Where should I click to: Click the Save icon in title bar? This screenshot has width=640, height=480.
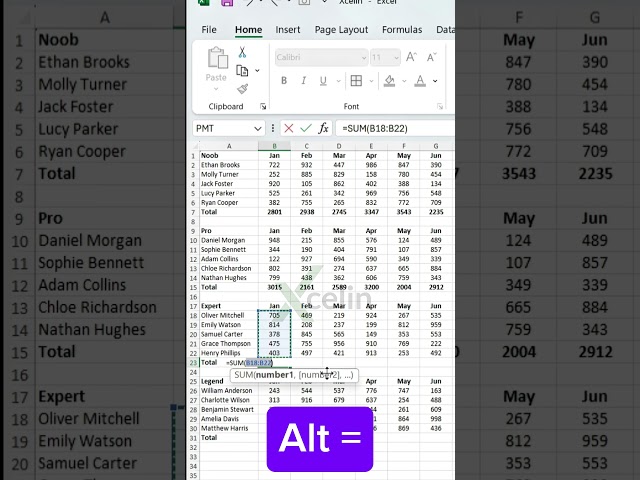pos(227,2)
